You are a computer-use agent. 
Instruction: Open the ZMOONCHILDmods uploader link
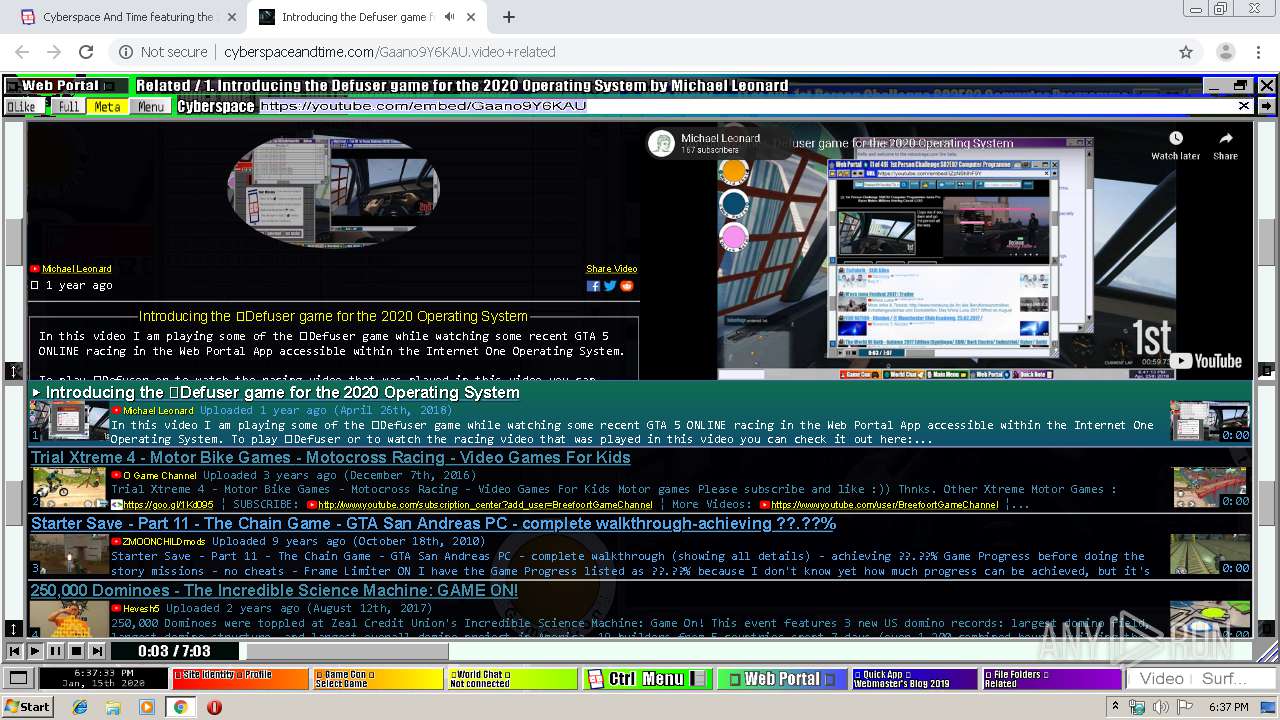pyautogui.click(x=164, y=542)
